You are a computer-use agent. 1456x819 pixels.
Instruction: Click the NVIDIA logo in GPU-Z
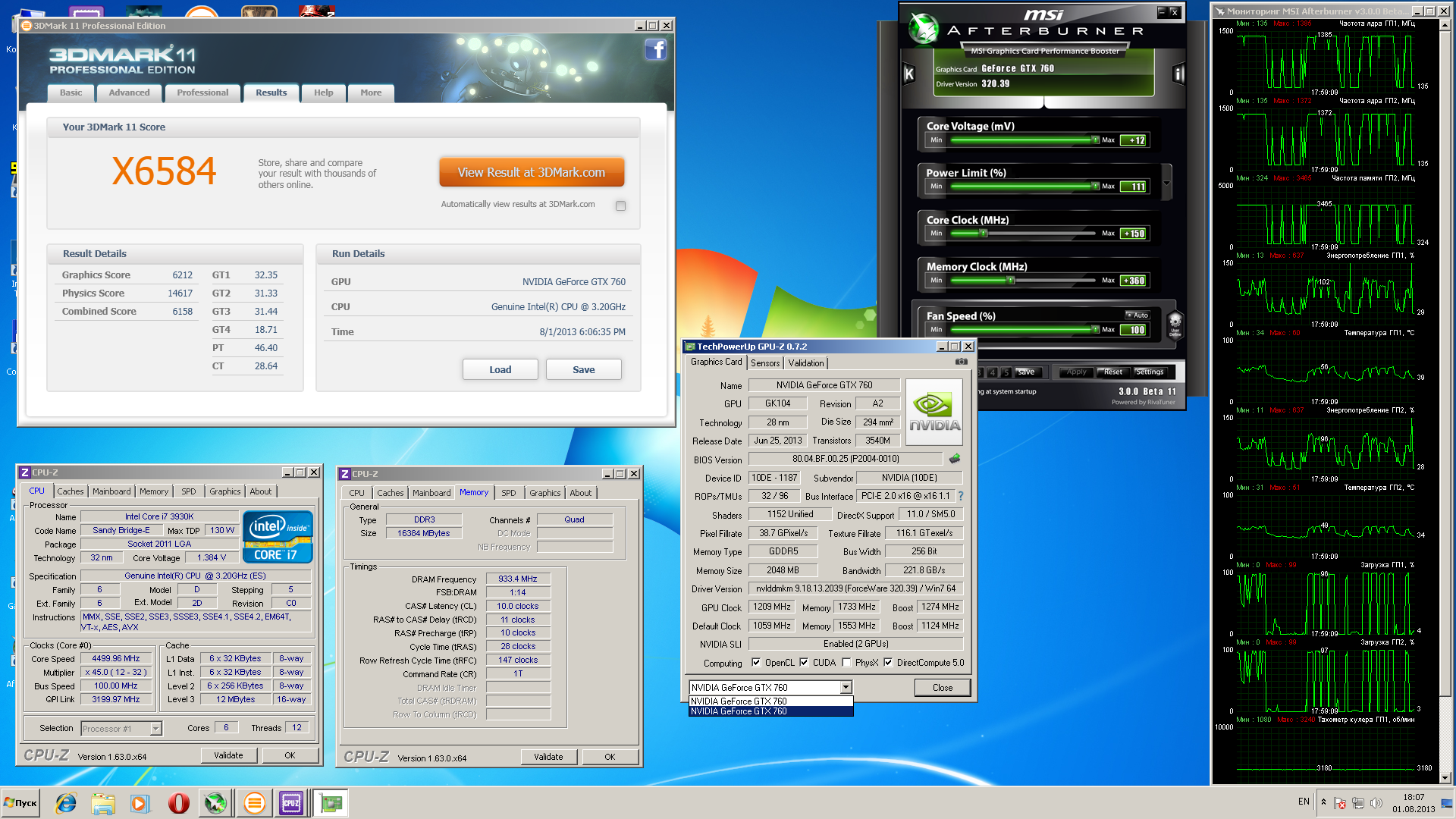(x=934, y=412)
